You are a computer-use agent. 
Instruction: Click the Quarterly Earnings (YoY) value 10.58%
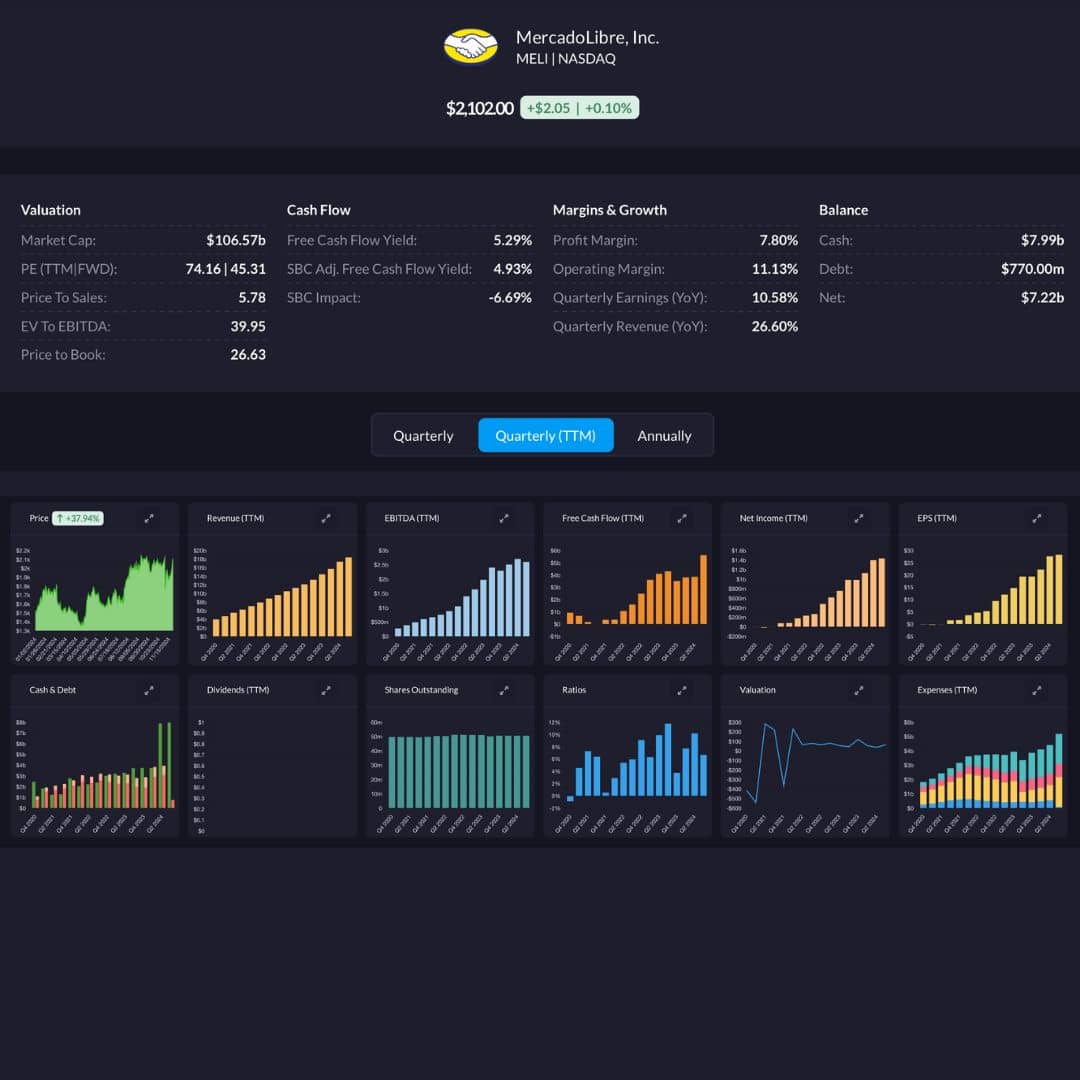775,298
